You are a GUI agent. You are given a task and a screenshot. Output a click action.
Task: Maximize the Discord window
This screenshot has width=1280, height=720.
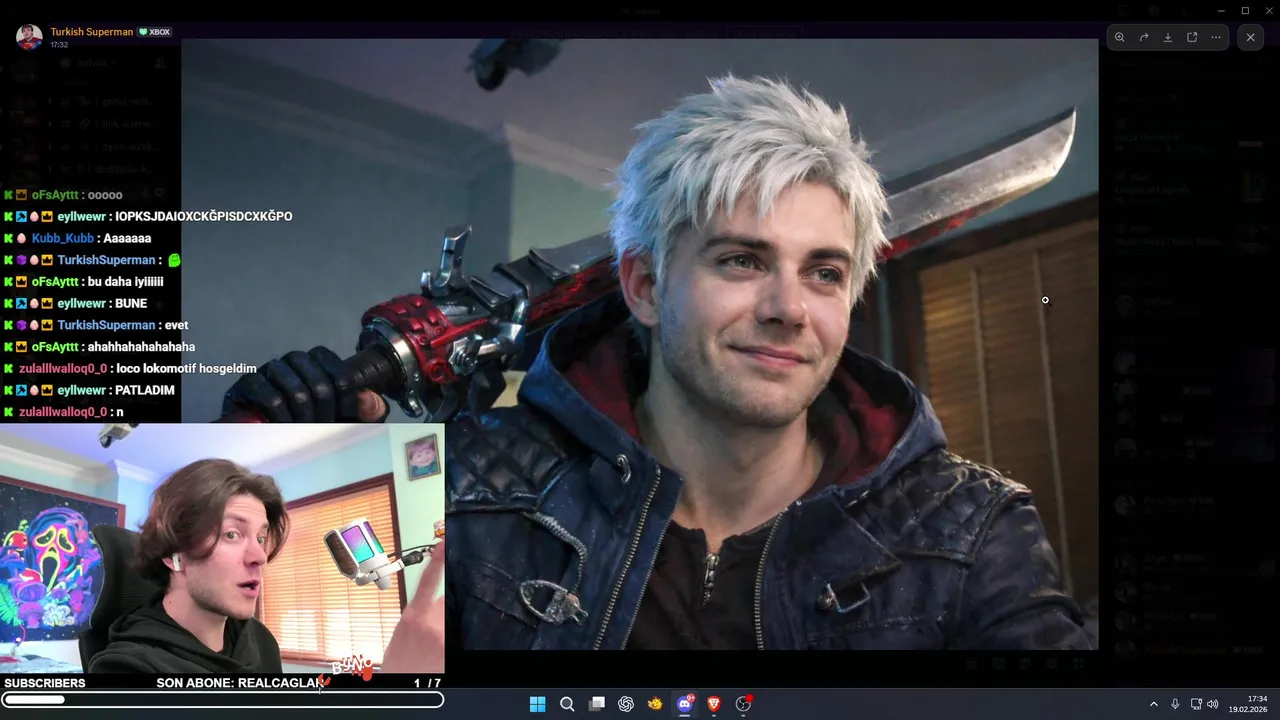click(1245, 10)
